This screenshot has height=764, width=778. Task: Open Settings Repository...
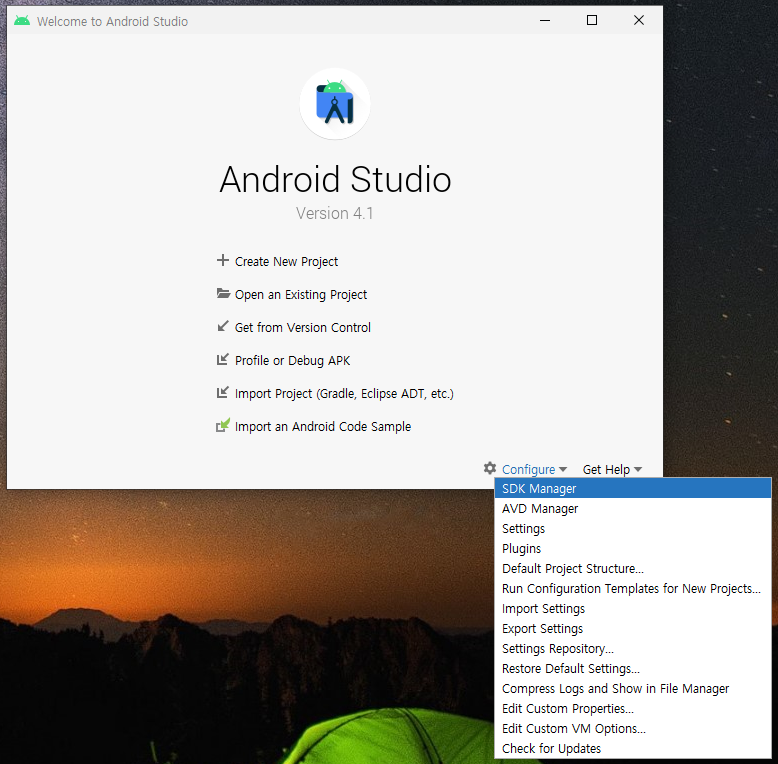[x=633, y=648]
